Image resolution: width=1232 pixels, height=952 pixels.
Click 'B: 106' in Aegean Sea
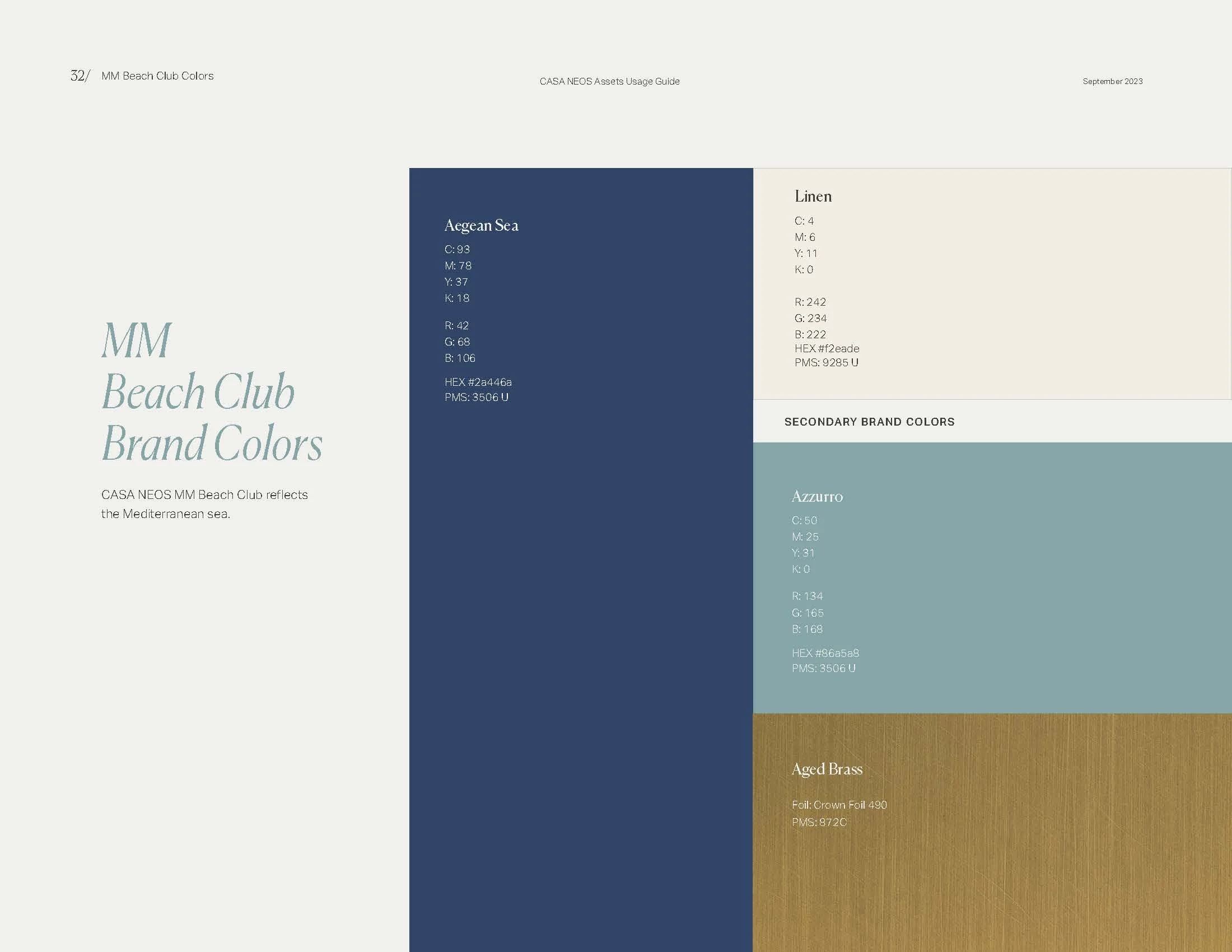coord(460,358)
